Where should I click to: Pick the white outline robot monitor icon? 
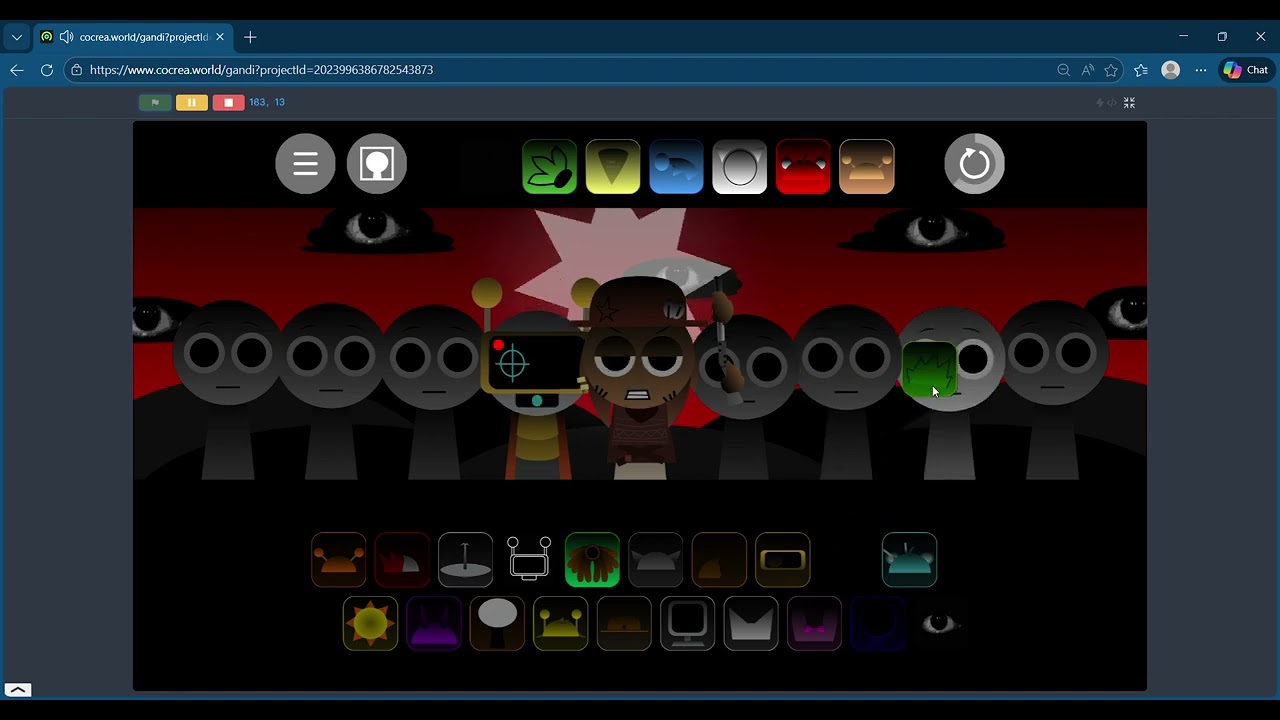pyautogui.click(x=529, y=558)
